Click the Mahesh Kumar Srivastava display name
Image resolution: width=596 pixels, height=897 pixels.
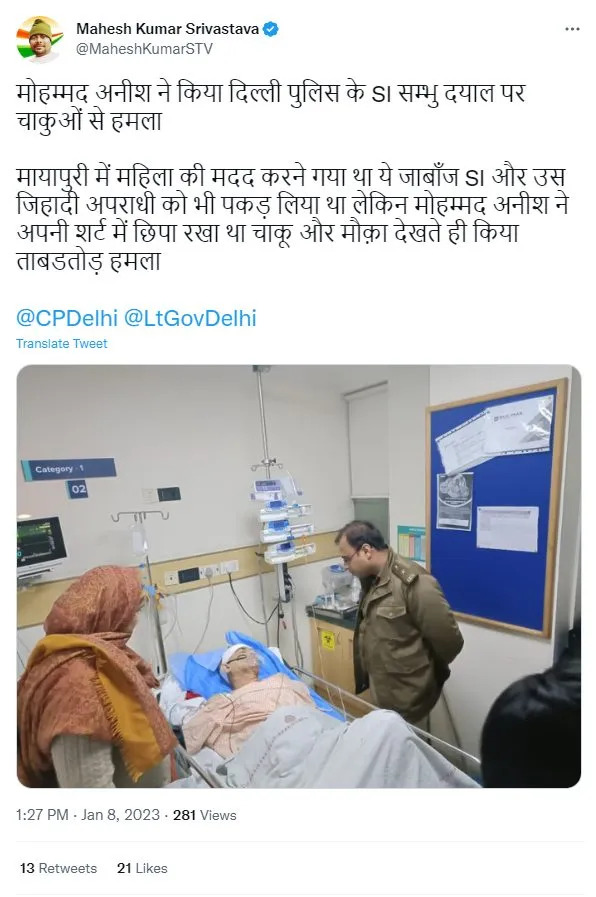[x=168, y=29]
